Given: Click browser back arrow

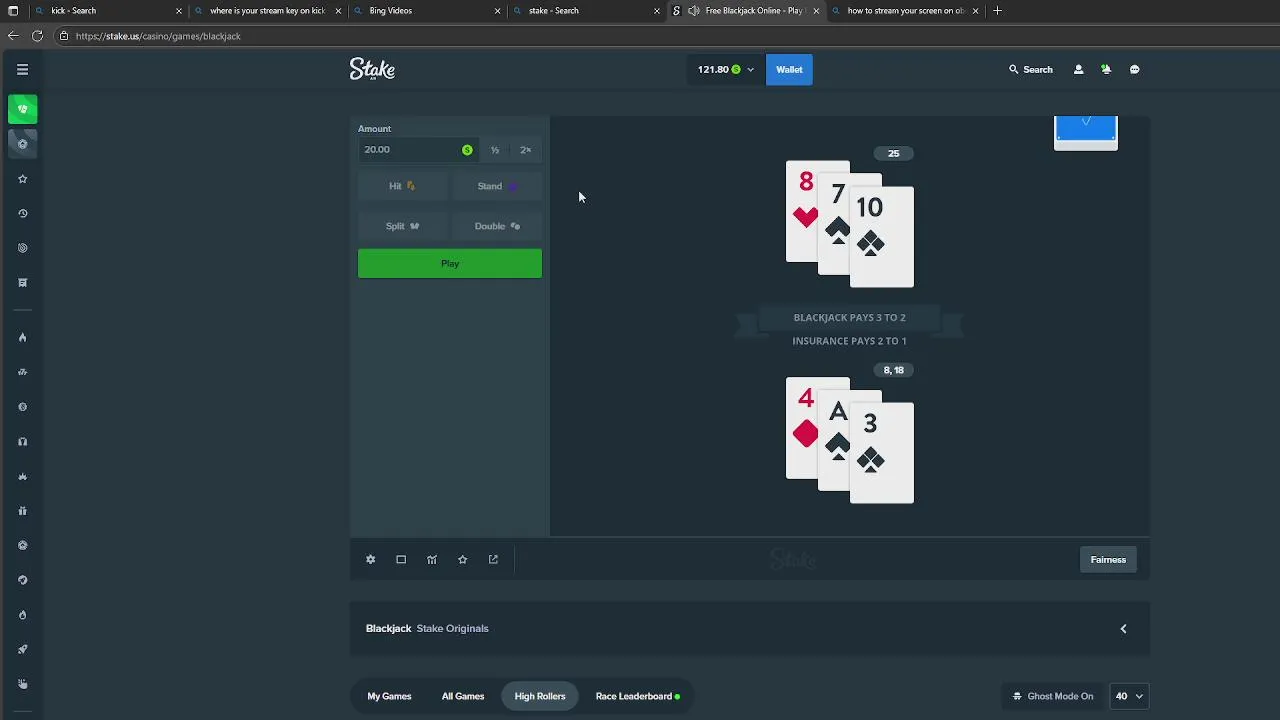Looking at the screenshot, I should (x=13, y=36).
